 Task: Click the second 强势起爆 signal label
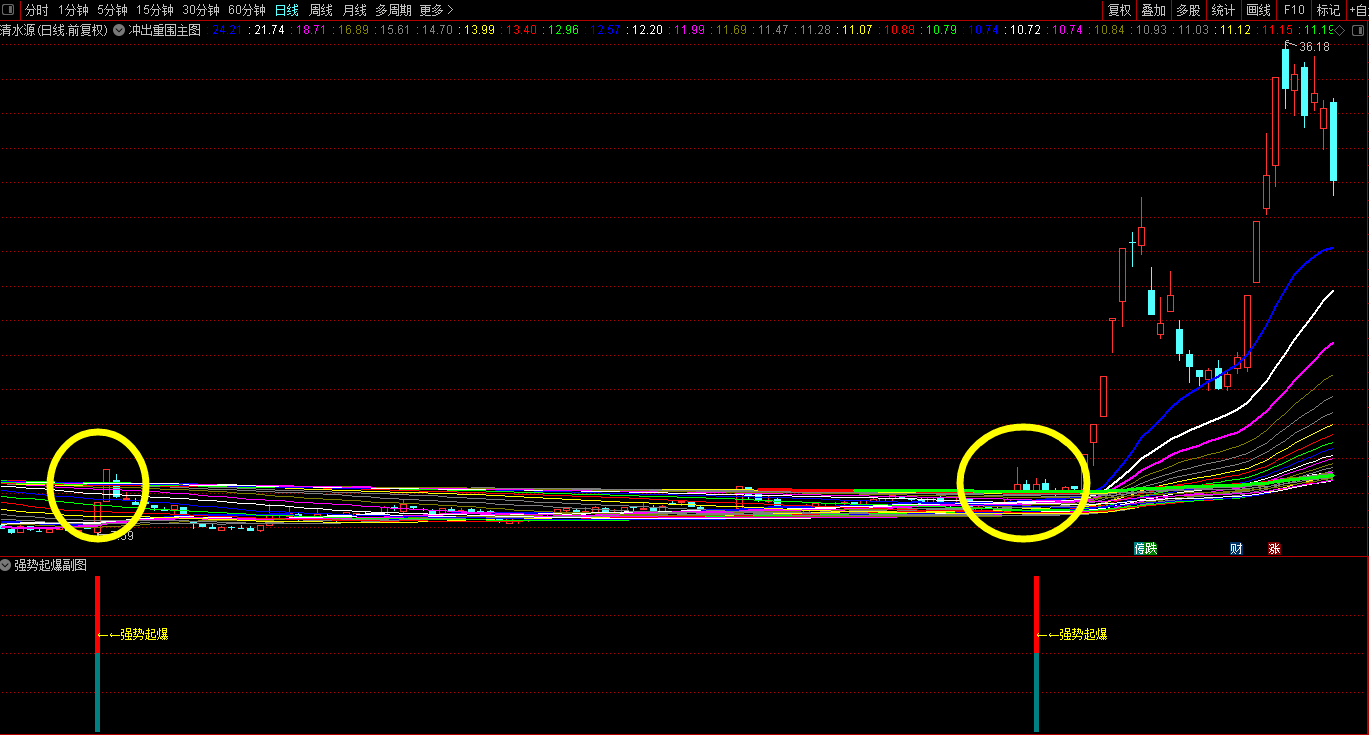1083,634
